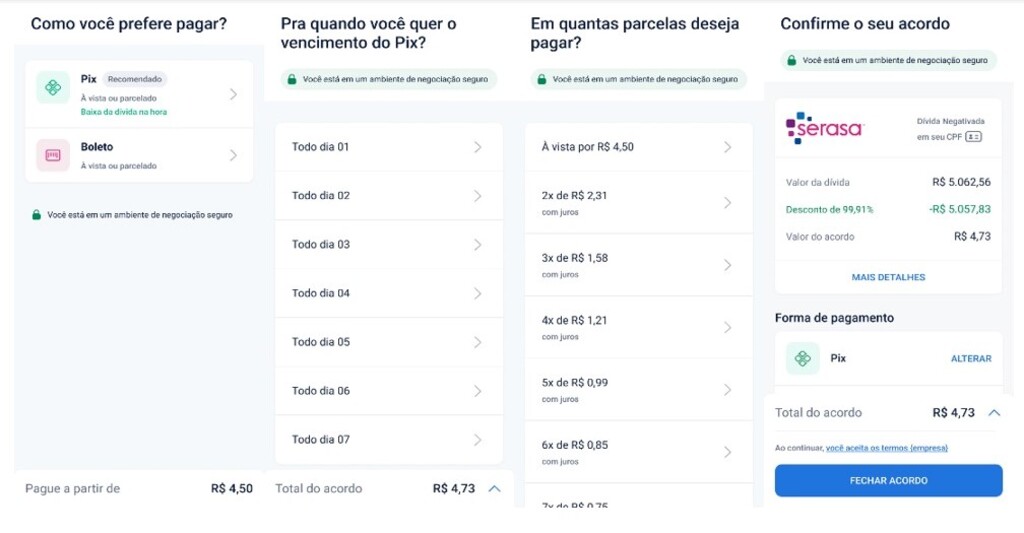Open the Boleto option arrow
Image resolution: width=1024 pixels, height=533 pixels.
233,155
